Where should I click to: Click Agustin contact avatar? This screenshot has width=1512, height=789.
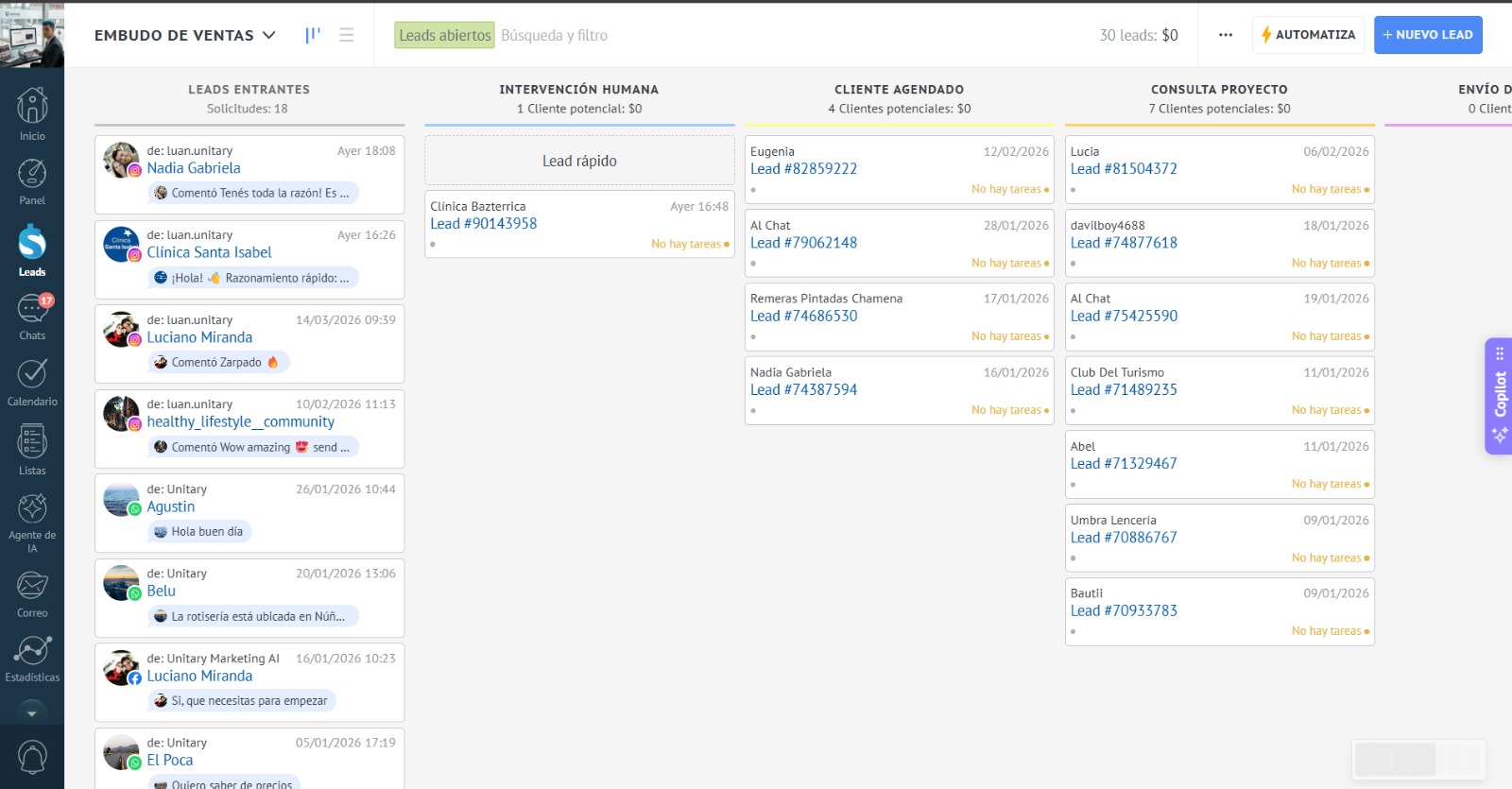tap(122, 499)
